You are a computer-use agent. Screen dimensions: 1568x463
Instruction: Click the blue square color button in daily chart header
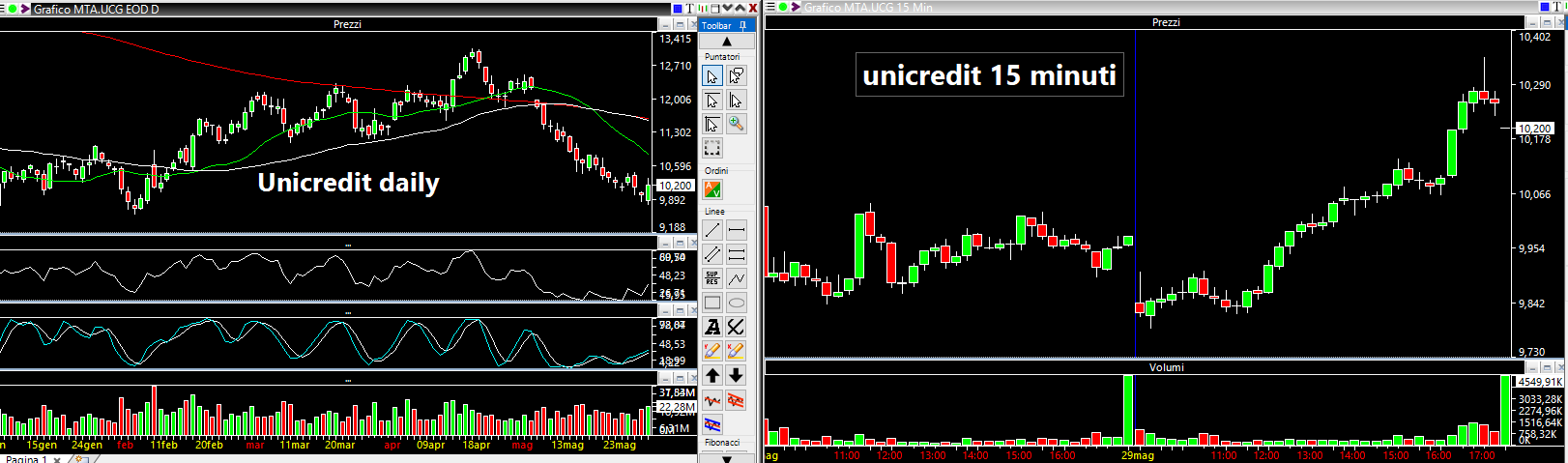[x=678, y=9]
